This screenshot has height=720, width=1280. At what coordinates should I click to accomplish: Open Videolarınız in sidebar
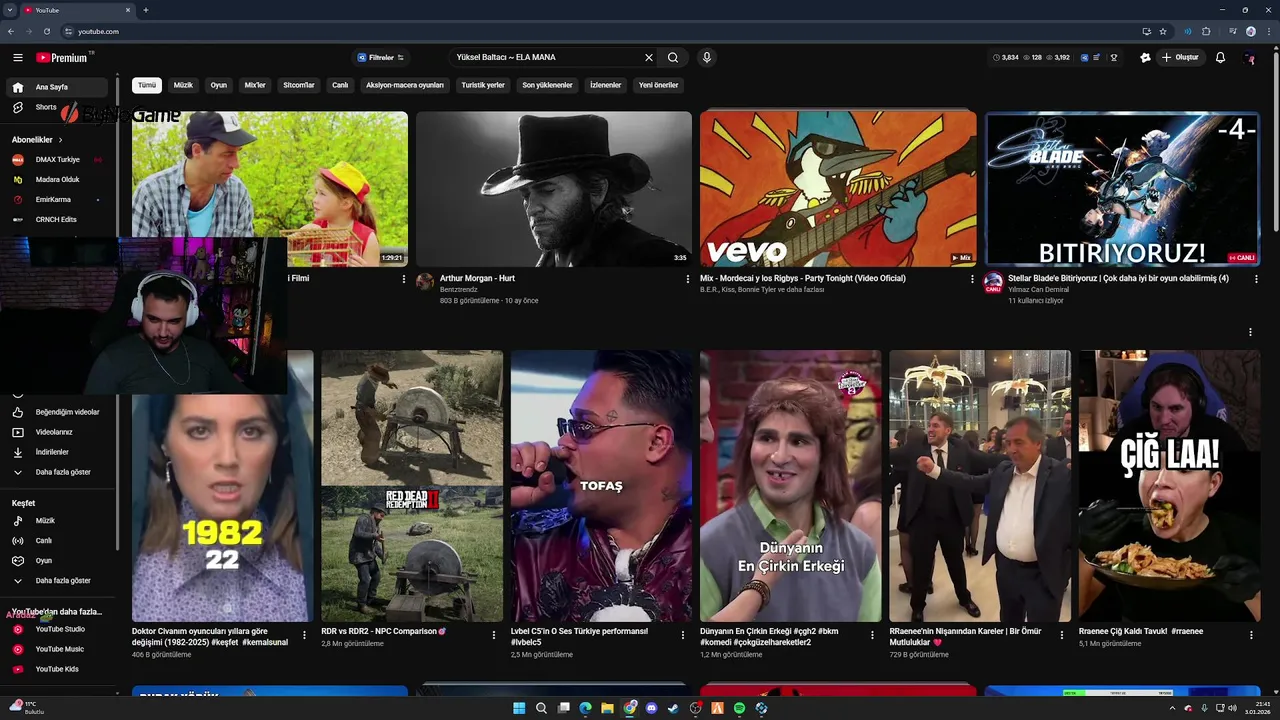pos(58,432)
